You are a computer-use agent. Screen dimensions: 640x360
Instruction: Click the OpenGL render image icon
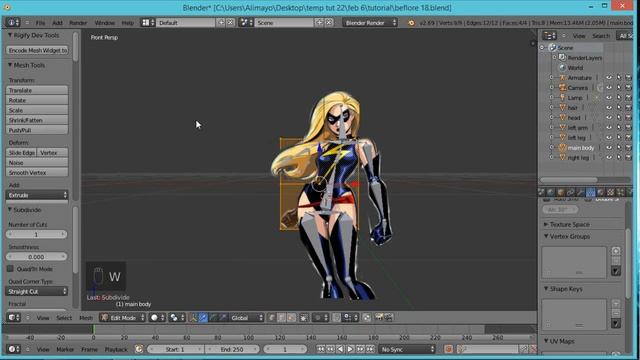[x=379, y=317]
